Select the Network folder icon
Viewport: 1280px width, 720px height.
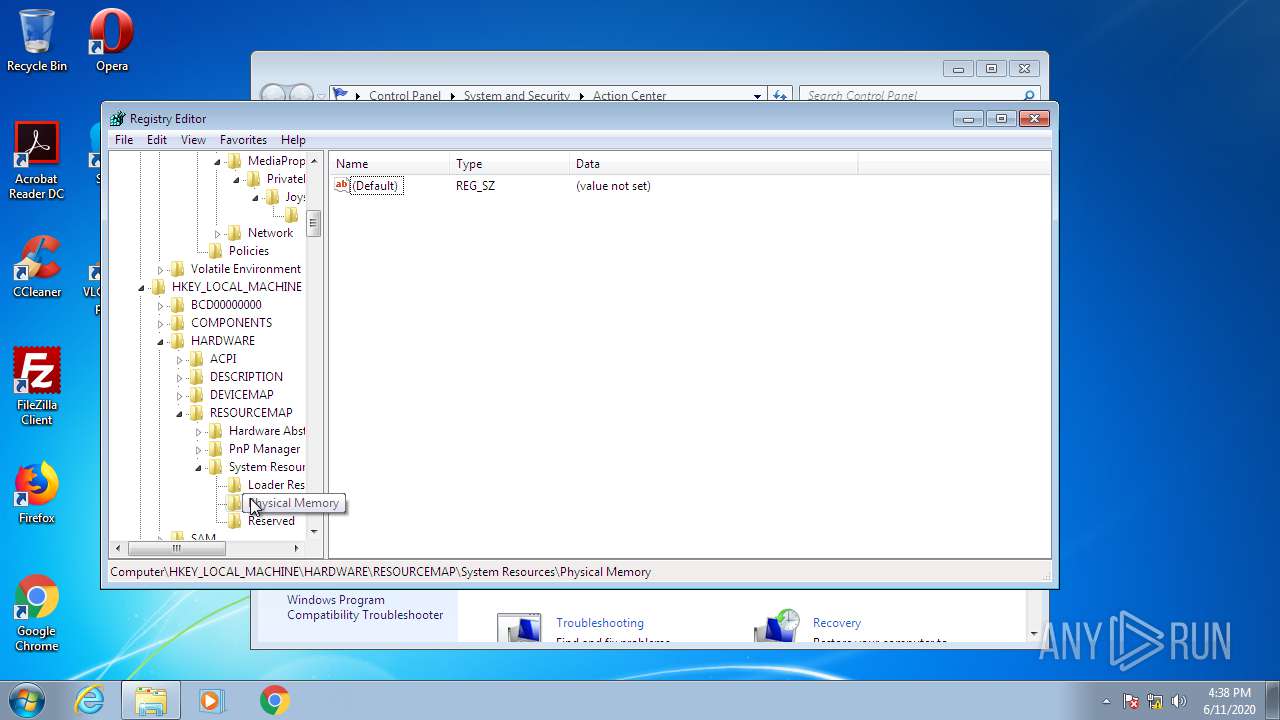point(235,233)
